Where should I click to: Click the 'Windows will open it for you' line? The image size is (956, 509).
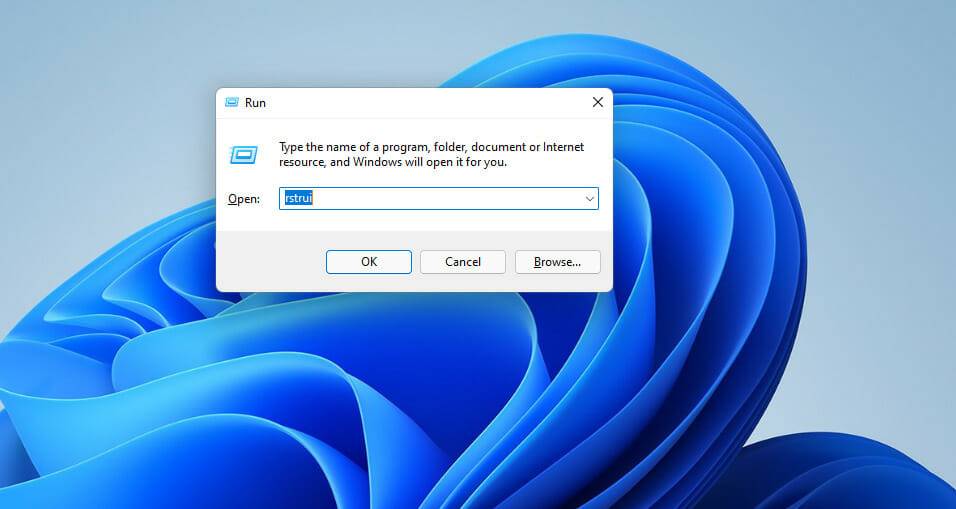429,162
